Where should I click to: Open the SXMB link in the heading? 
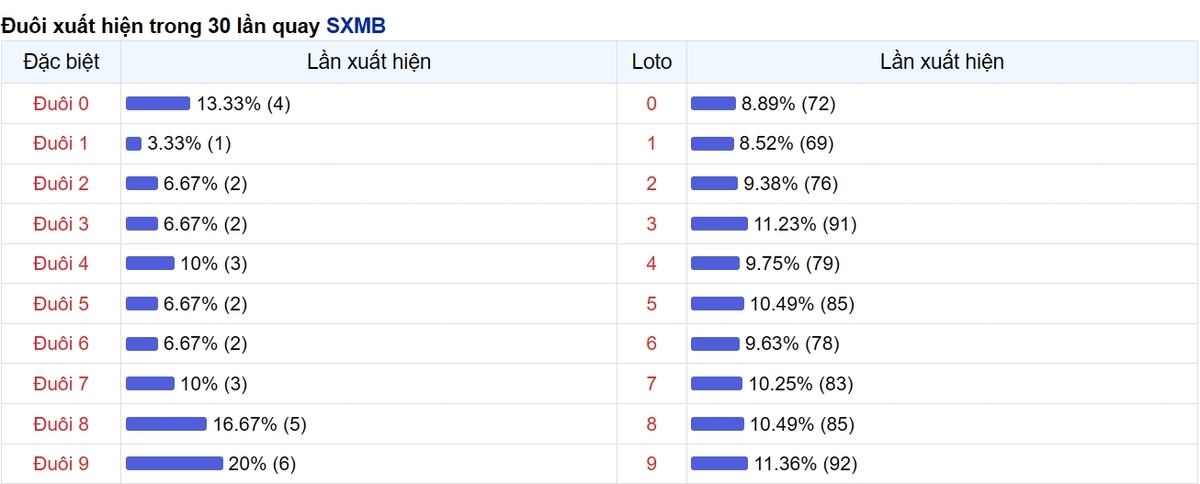[x=356, y=25]
